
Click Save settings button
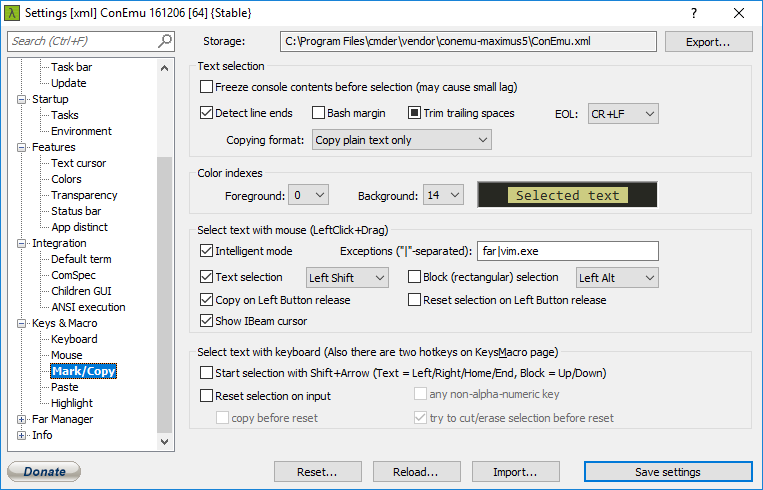[668, 472]
